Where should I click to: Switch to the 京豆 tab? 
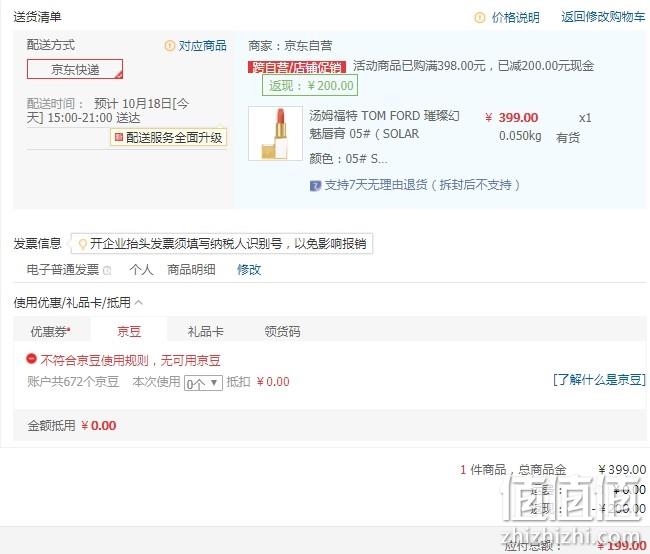click(129, 331)
